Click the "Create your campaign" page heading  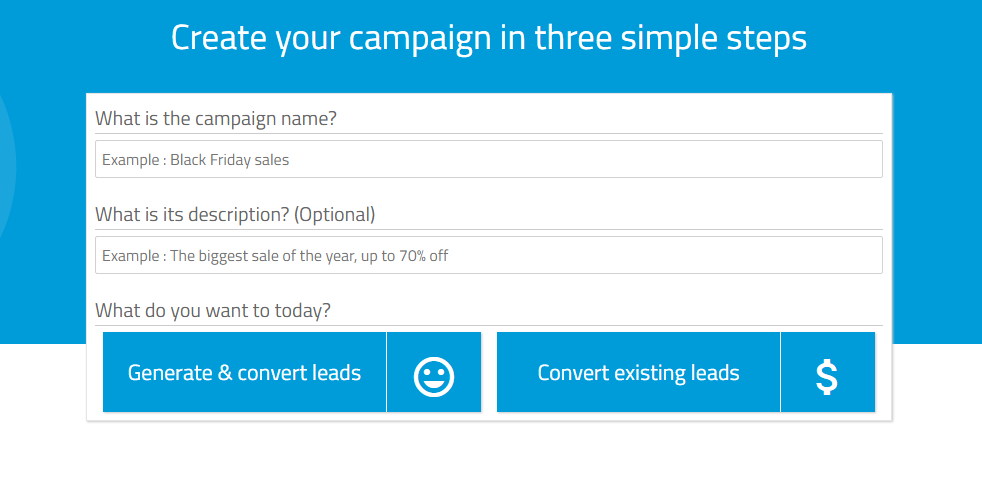[x=488, y=38]
